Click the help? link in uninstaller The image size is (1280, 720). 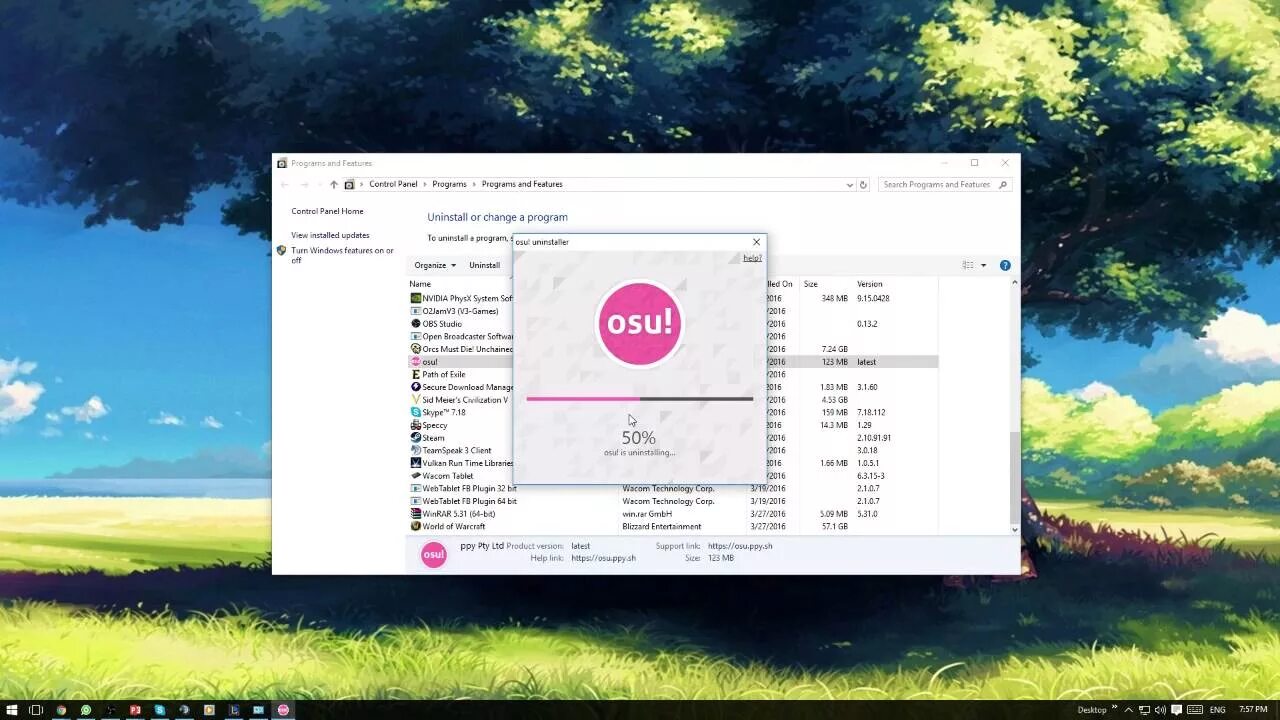click(x=752, y=258)
